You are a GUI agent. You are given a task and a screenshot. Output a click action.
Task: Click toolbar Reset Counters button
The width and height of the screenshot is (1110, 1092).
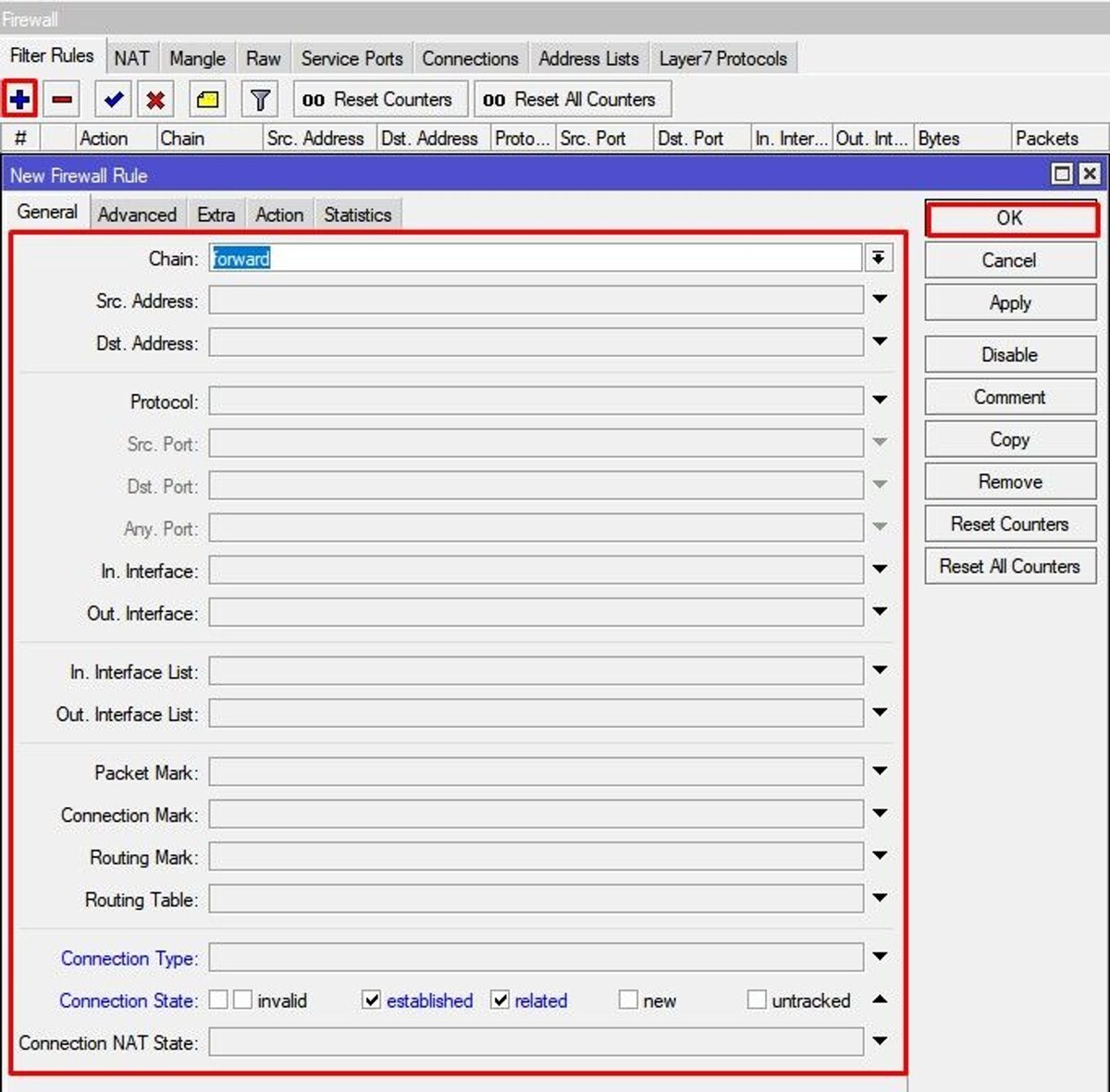click(x=379, y=99)
